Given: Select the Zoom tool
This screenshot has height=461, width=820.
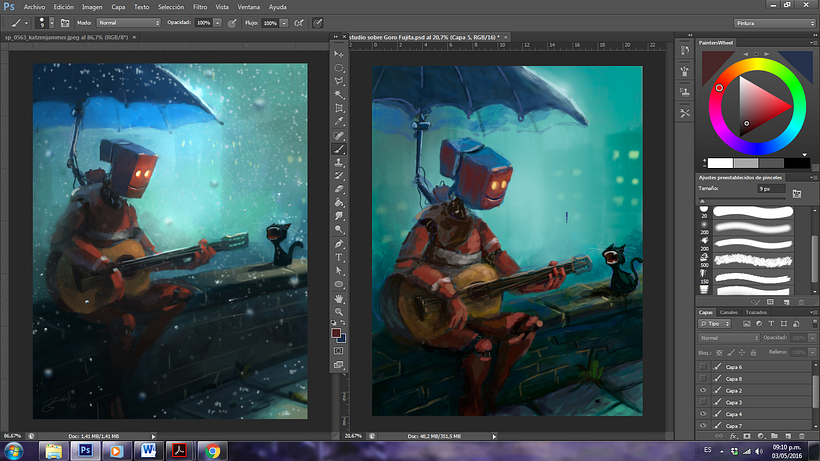Looking at the screenshot, I should point(339,312).
